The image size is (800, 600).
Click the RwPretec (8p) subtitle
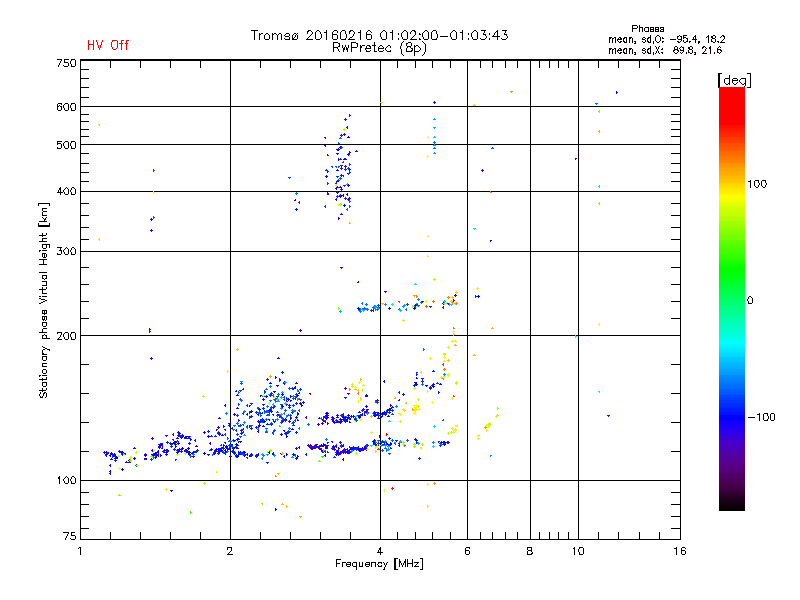[379, 48]
